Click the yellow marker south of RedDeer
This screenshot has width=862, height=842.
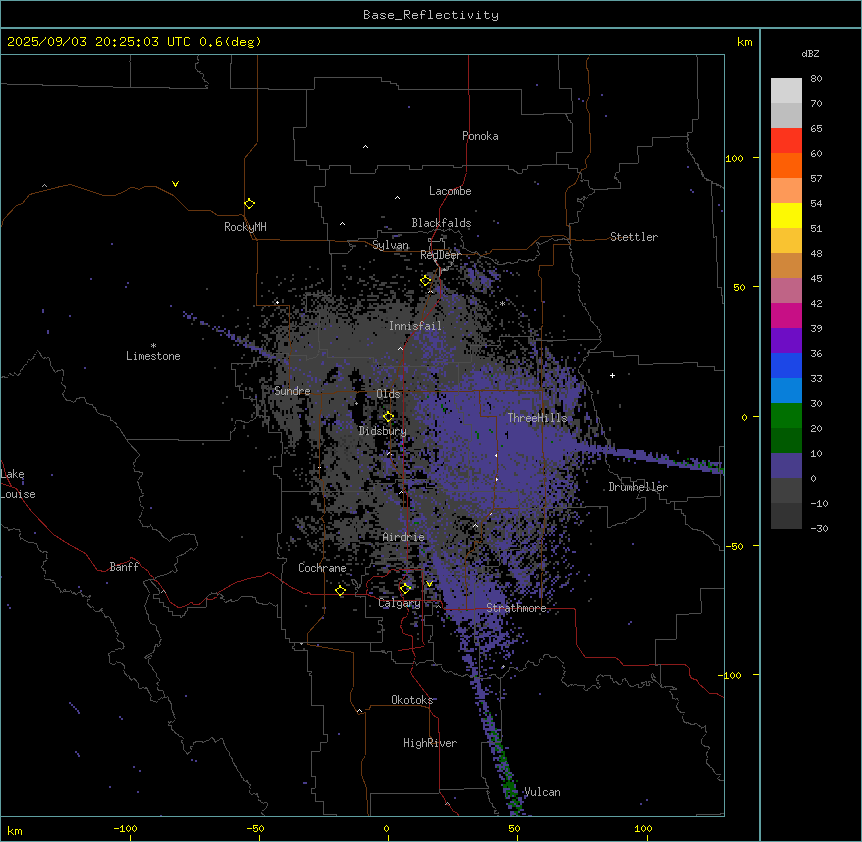pyautogui.click(x=426, y=281)
